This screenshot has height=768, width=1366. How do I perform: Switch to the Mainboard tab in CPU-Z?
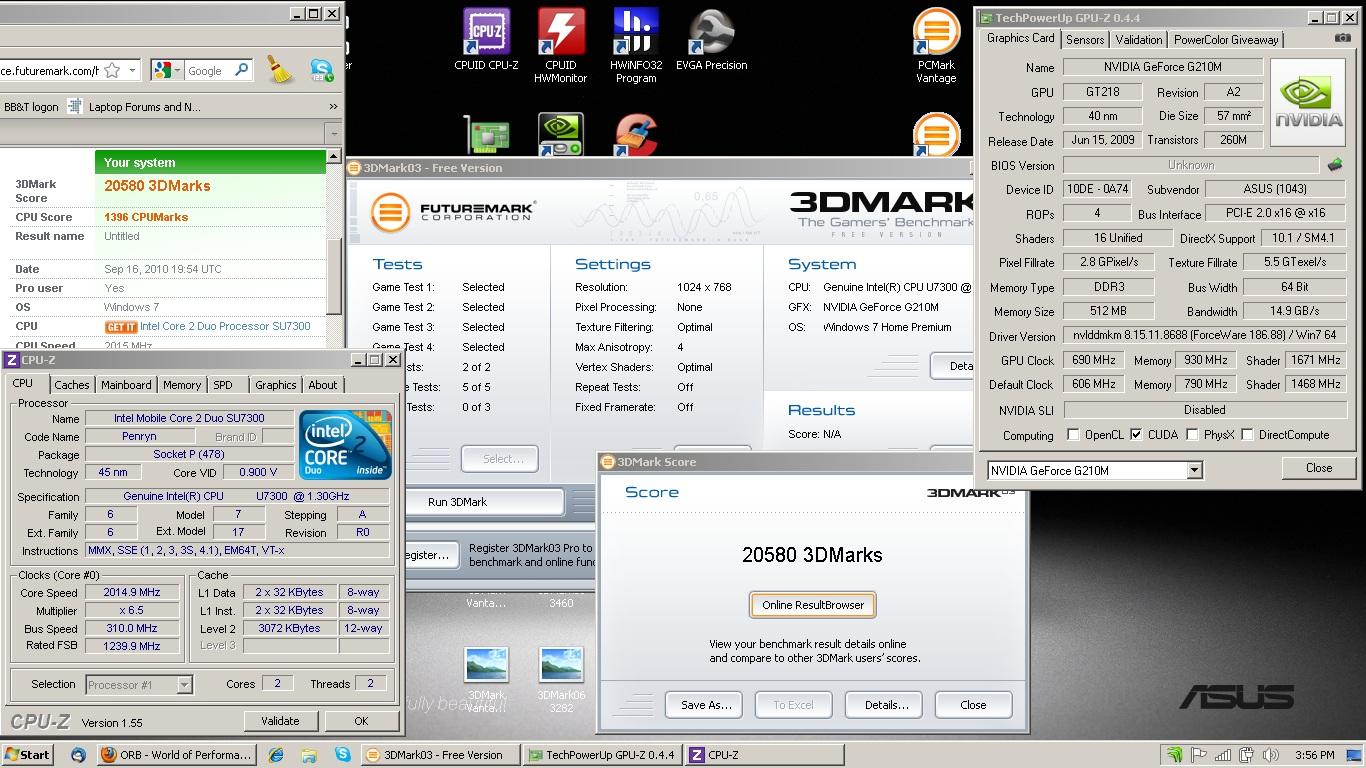(x=126, y=385)
